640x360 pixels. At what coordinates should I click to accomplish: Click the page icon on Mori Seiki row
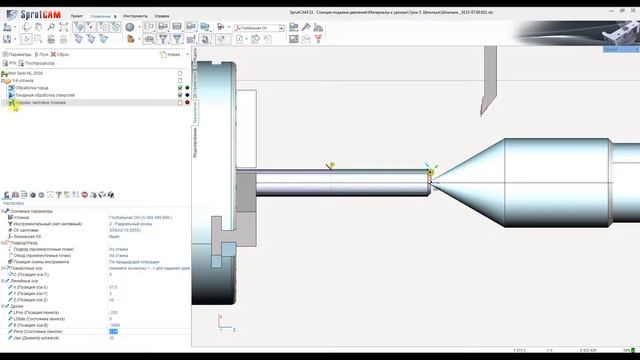tap(180, 73)
